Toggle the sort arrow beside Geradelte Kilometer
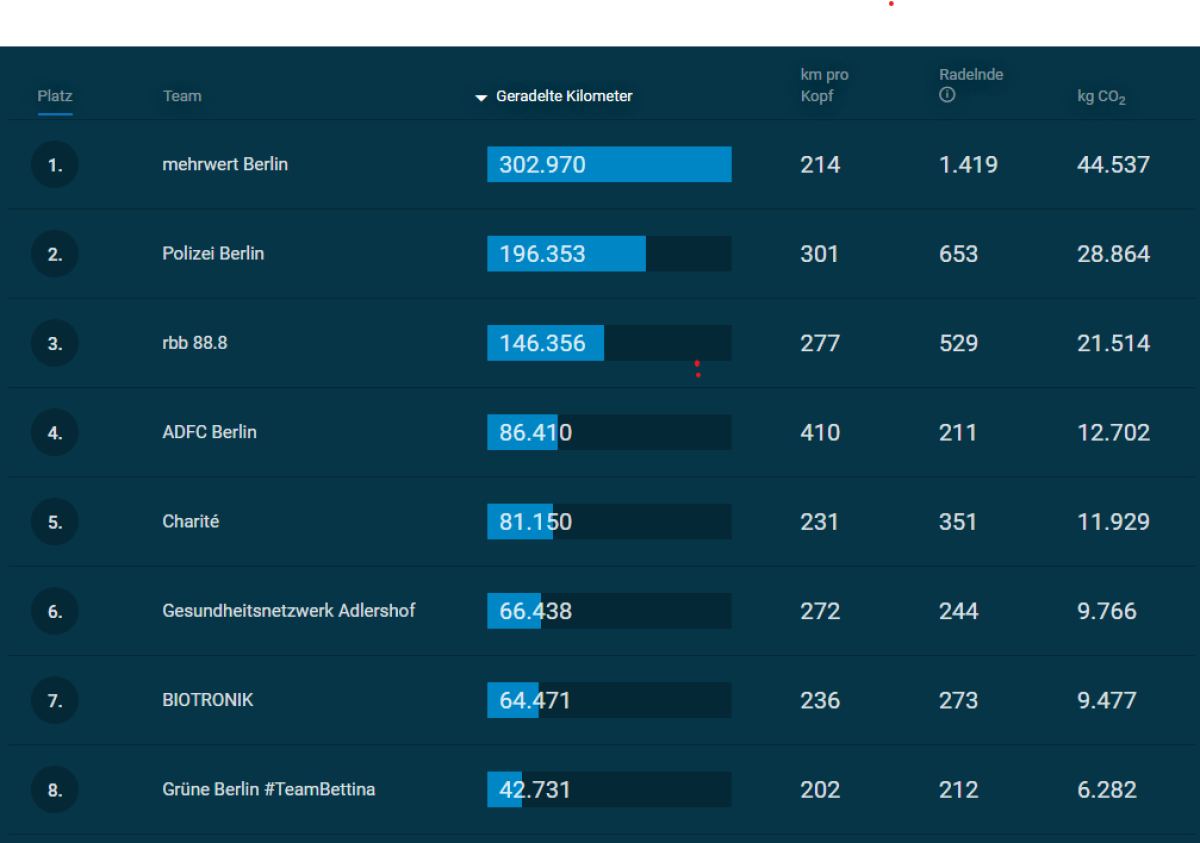 pos(482,98)
